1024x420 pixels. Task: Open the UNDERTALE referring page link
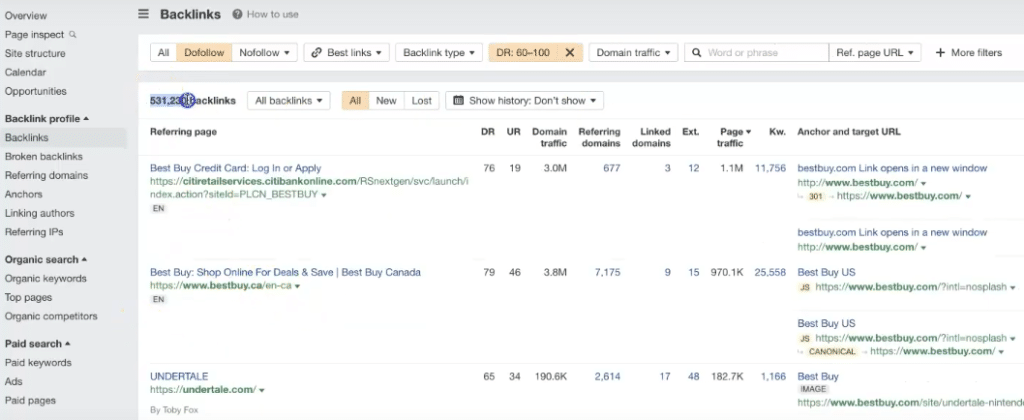click(179, 377)
